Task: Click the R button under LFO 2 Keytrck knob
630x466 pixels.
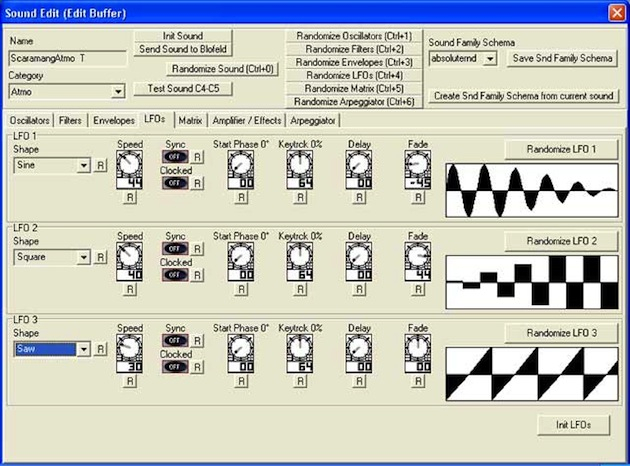Action: [x=300, y=289]
